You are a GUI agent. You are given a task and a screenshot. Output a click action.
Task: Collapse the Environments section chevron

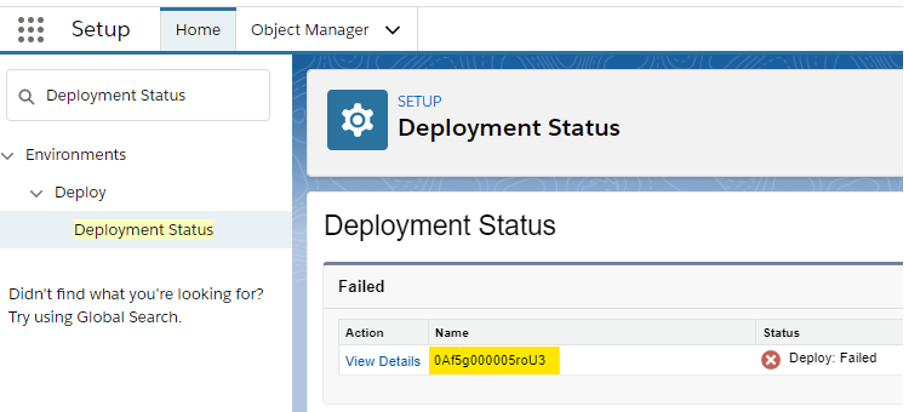coord(9,155)
